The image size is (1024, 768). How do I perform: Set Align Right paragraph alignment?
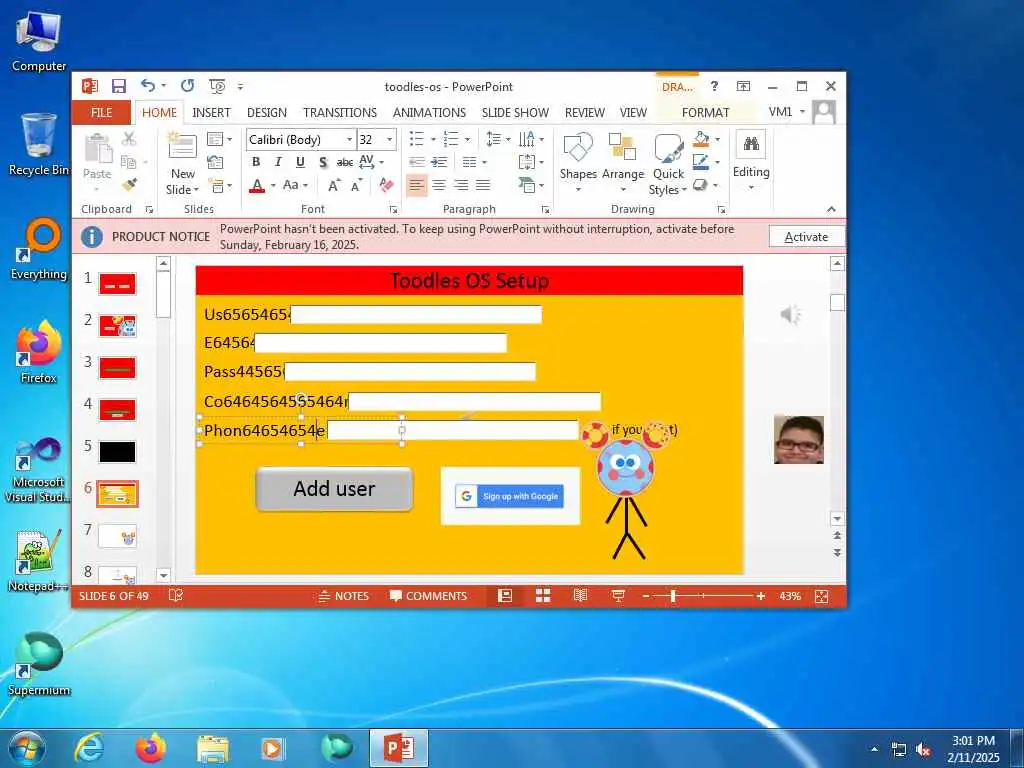(x=461, y=185)
